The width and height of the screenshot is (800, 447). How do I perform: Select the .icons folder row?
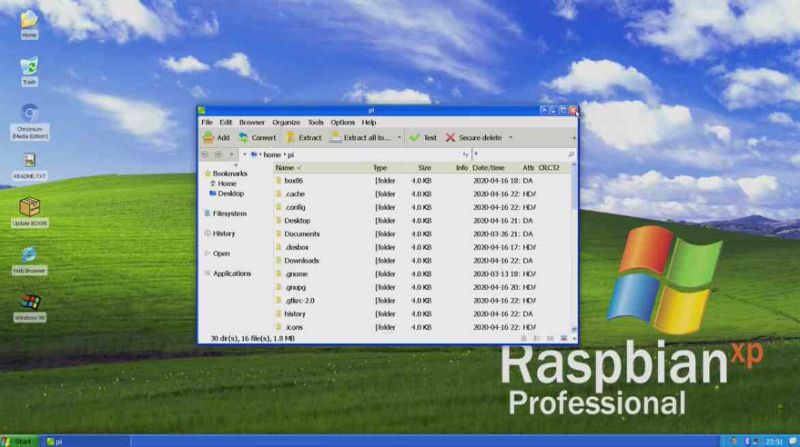point(422,327)
